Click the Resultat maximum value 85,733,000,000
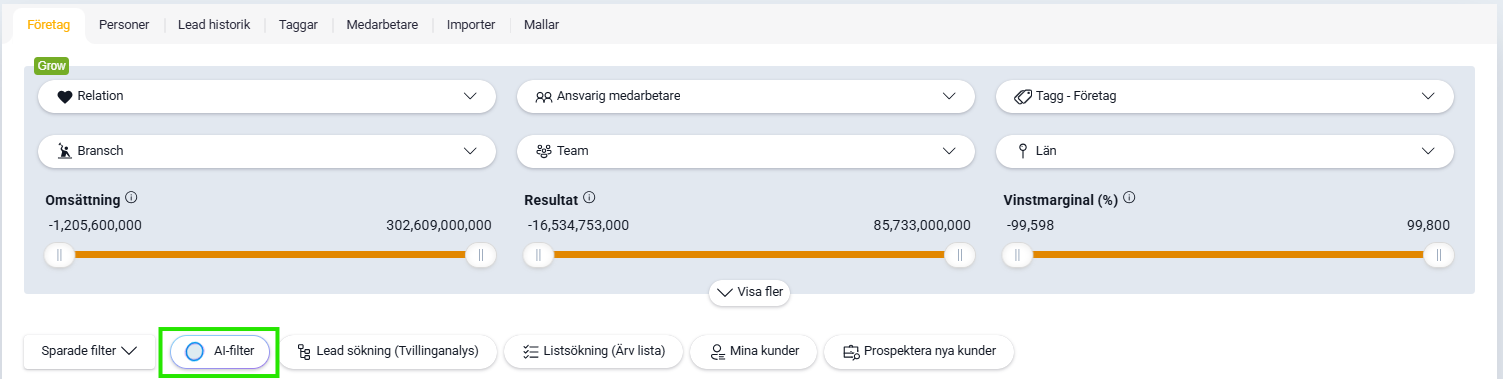Viewport: 1503px width, 379px height. point(922,225)
